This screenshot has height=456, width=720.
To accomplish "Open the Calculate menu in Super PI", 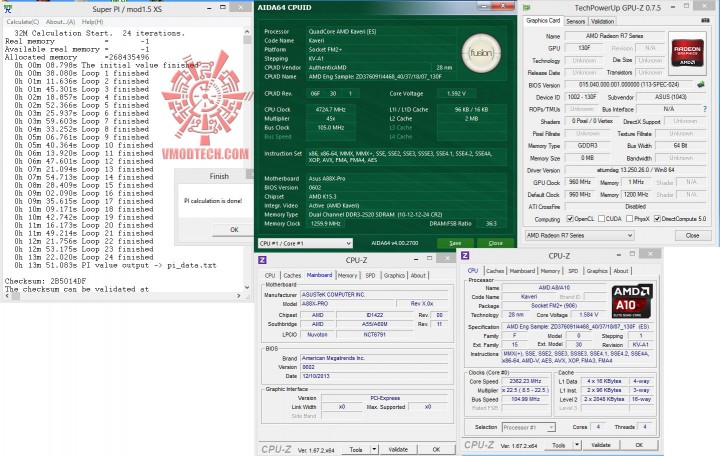I will [22, 22].
